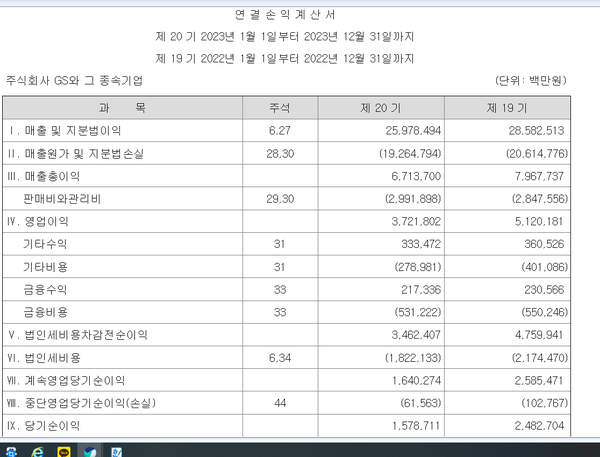
Task: Click the 6,27 note reference
Action: (280, 131)
